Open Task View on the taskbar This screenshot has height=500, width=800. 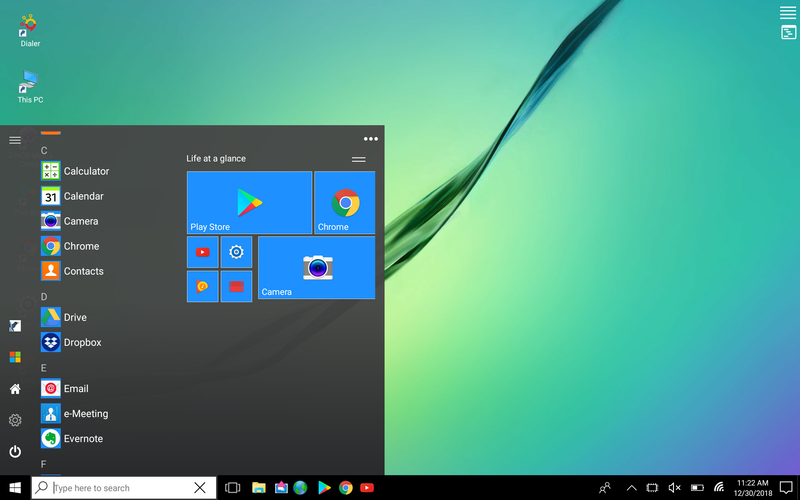pyautogui.click(x=233, y=488)
